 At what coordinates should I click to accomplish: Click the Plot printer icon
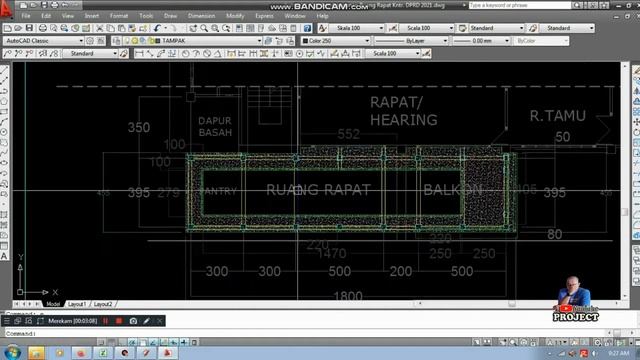point(42,28)
